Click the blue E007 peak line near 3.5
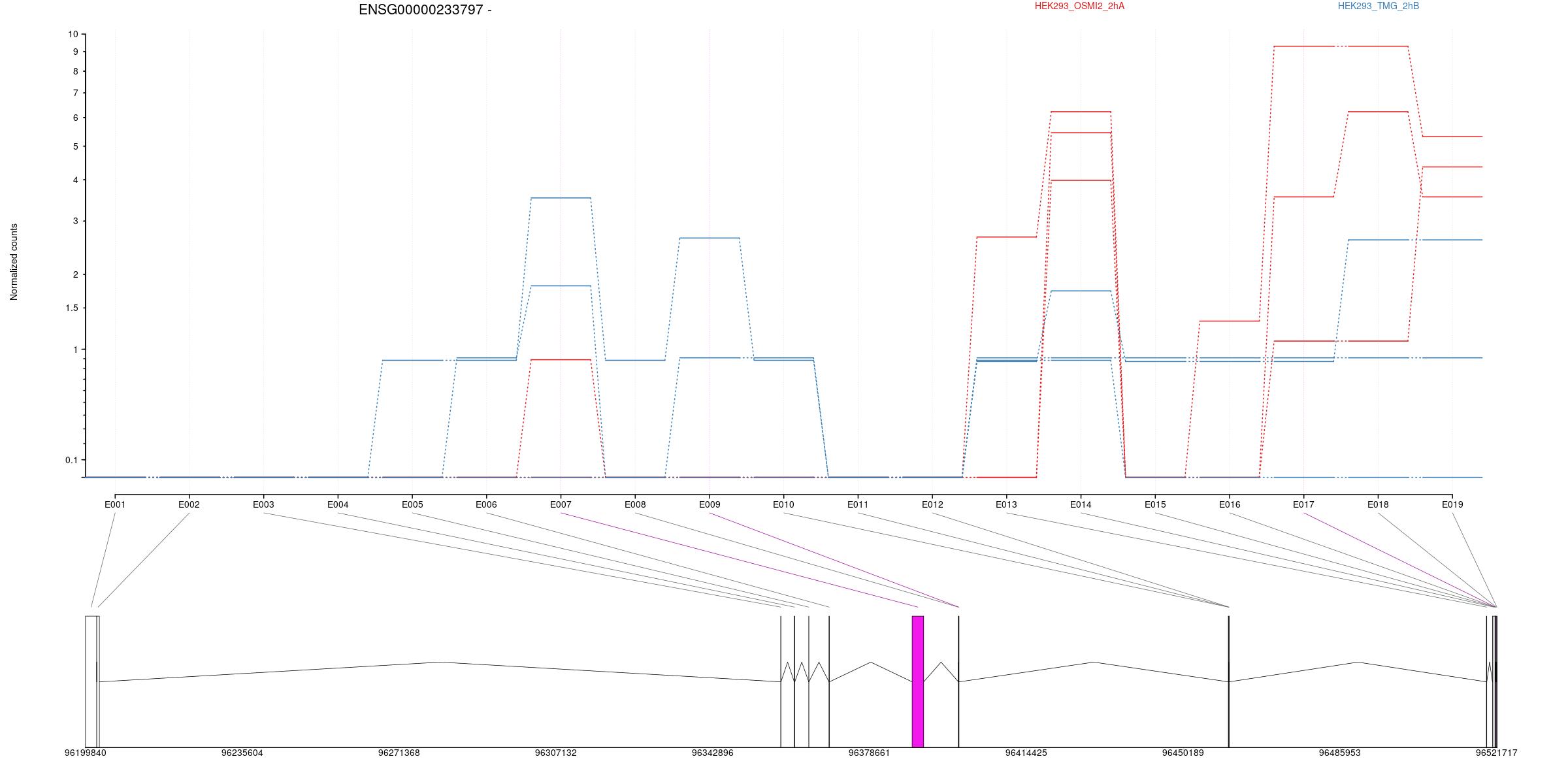 click(561, 198)
